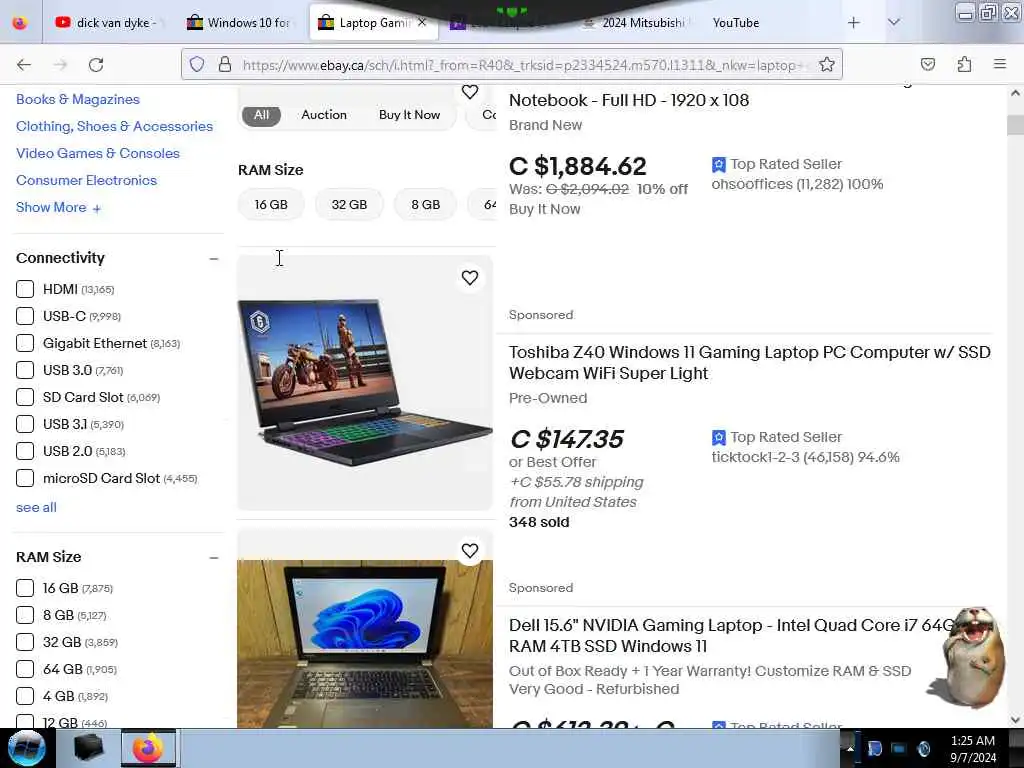Open Clothing, Shoes & Accessories category

pos(114,126)
